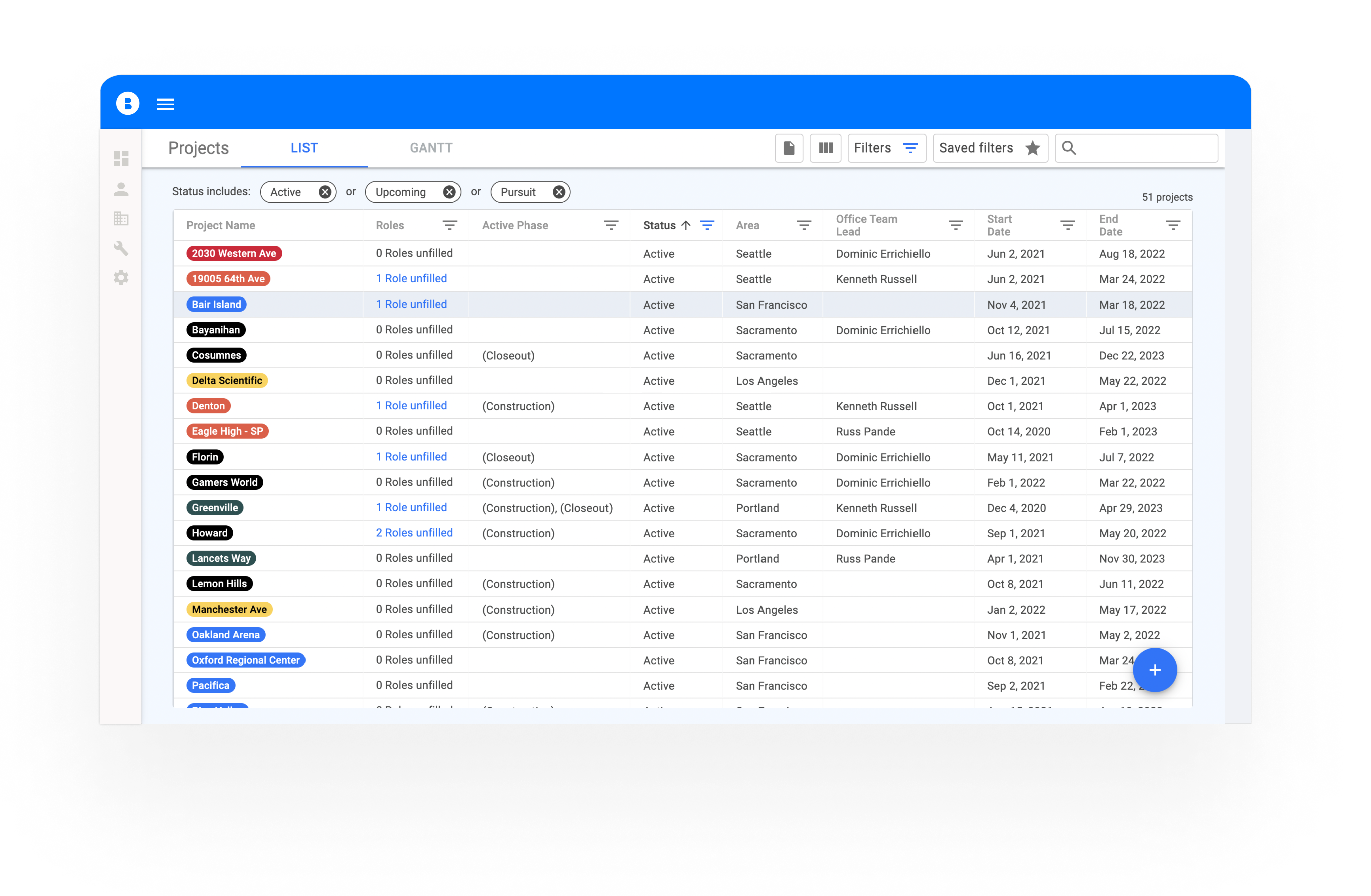Open the hamburger navigation menu

(x=165, y=104)
